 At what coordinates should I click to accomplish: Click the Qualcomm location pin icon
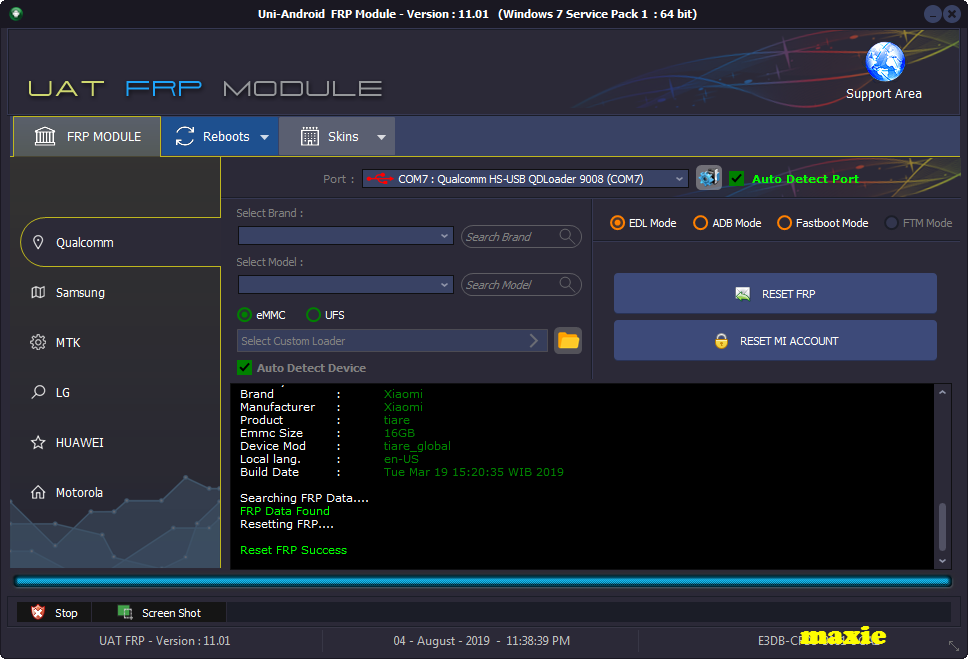pyautogui.click(x=38, y=242)
